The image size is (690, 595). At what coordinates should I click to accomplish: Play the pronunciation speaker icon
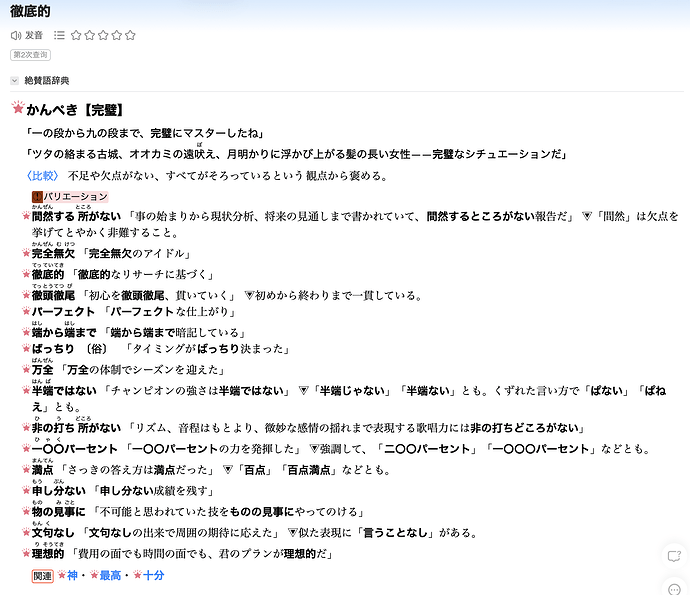click(x=16, y=35)
